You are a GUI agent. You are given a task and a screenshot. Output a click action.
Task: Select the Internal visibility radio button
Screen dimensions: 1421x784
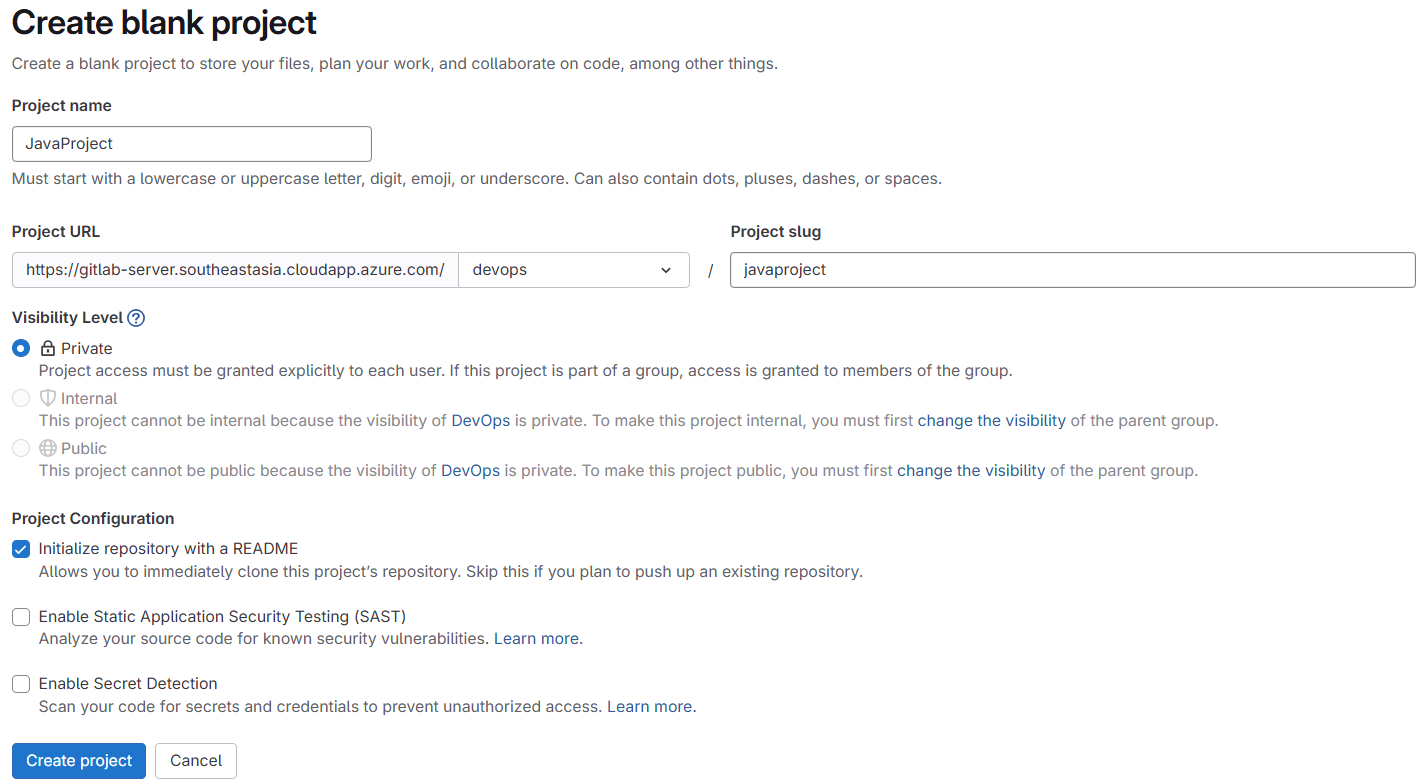click(20, 397)
